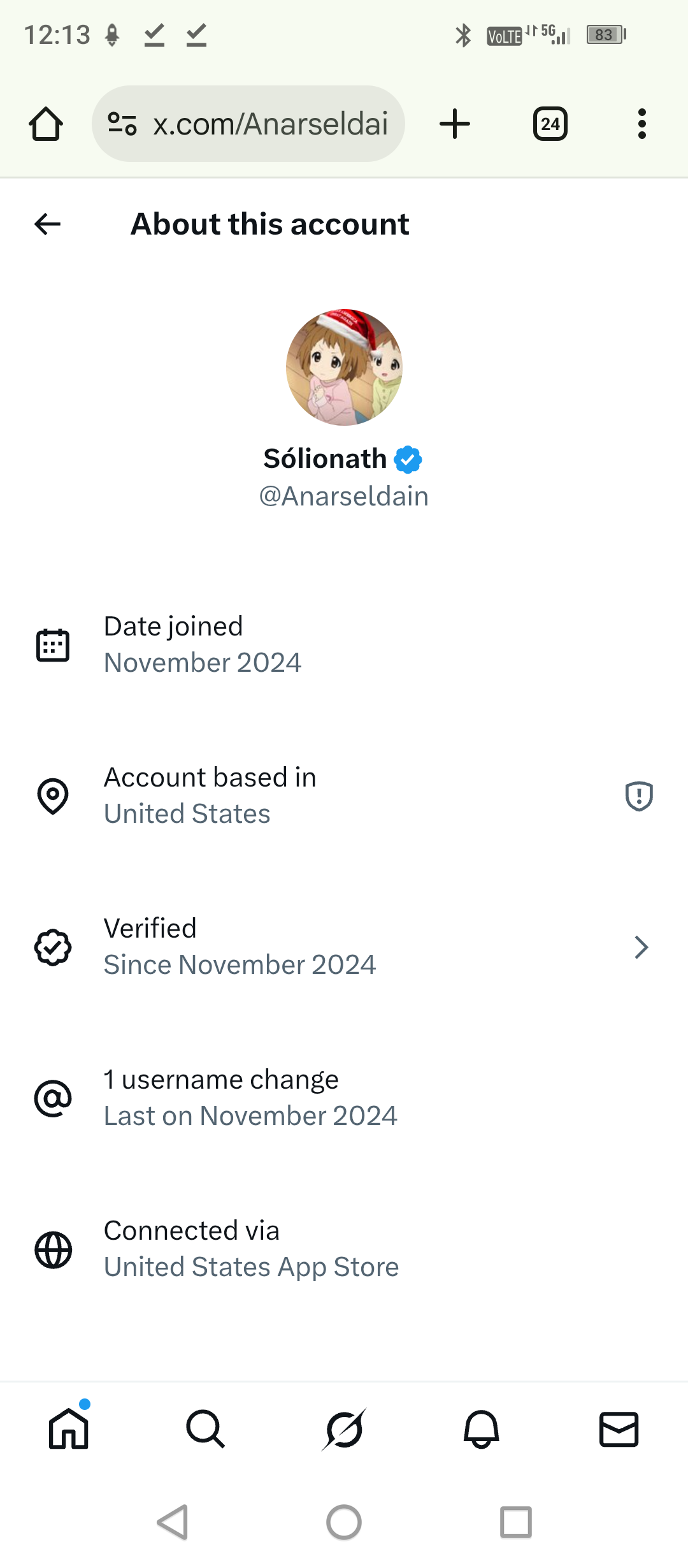Open Messages envelope tab
Screen dimensions: 688x1568
619,1428
